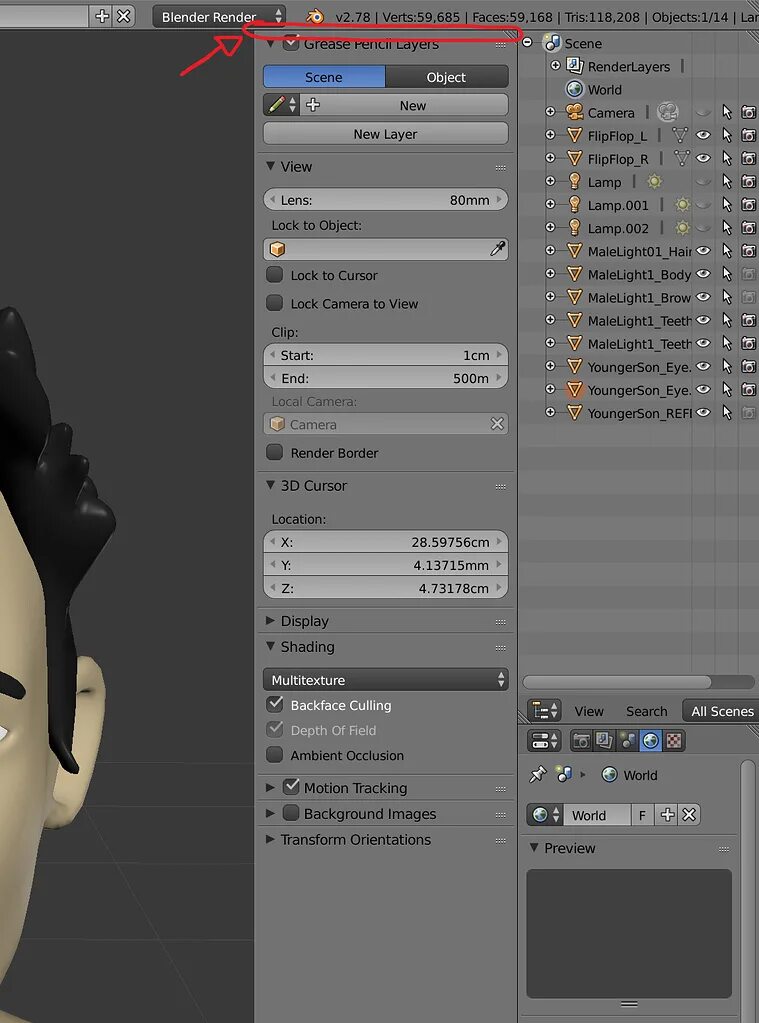Select the Scene grease pencil source tab

[324, 77]
